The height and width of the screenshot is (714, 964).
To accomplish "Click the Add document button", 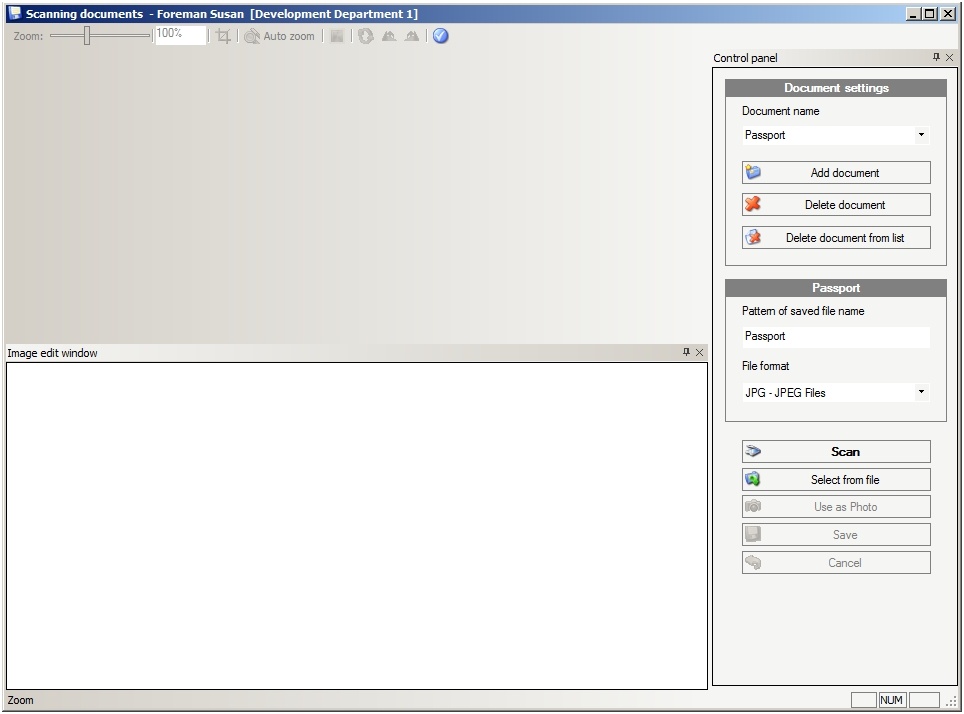I will click(836, 173).
